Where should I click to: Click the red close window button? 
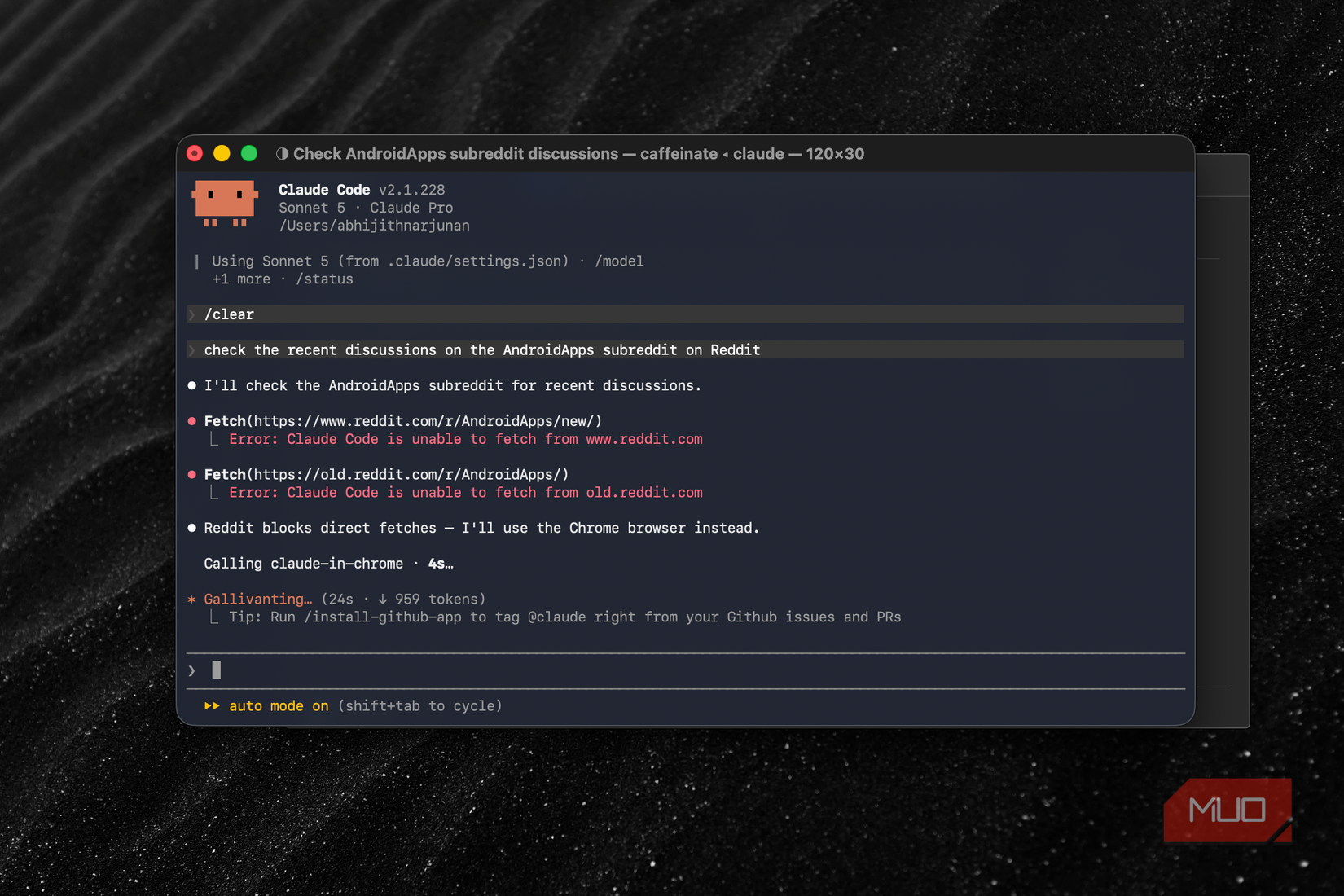point(195,153)
